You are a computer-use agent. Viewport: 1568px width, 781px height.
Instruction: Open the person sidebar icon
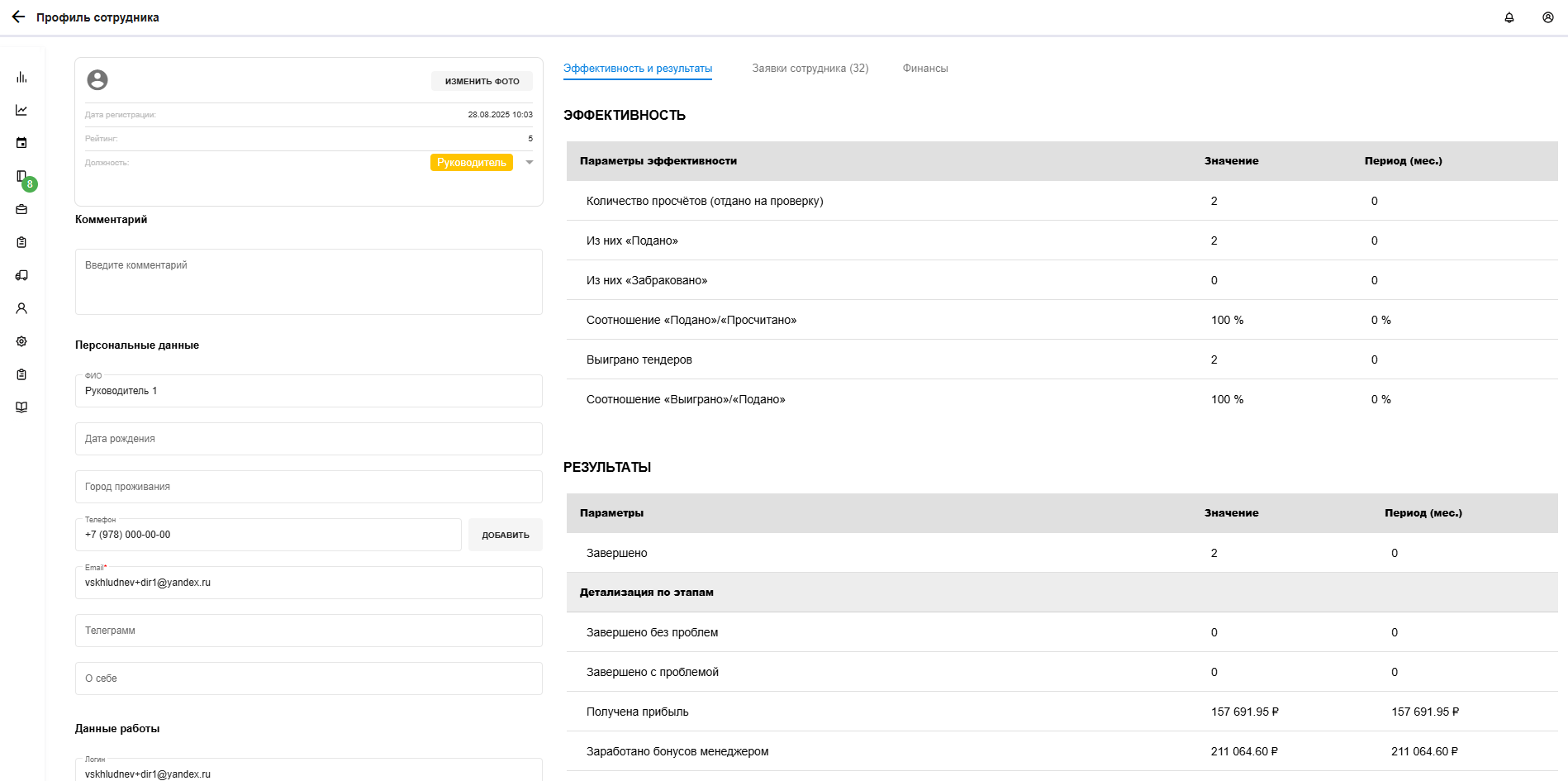[x=21, y=308]
